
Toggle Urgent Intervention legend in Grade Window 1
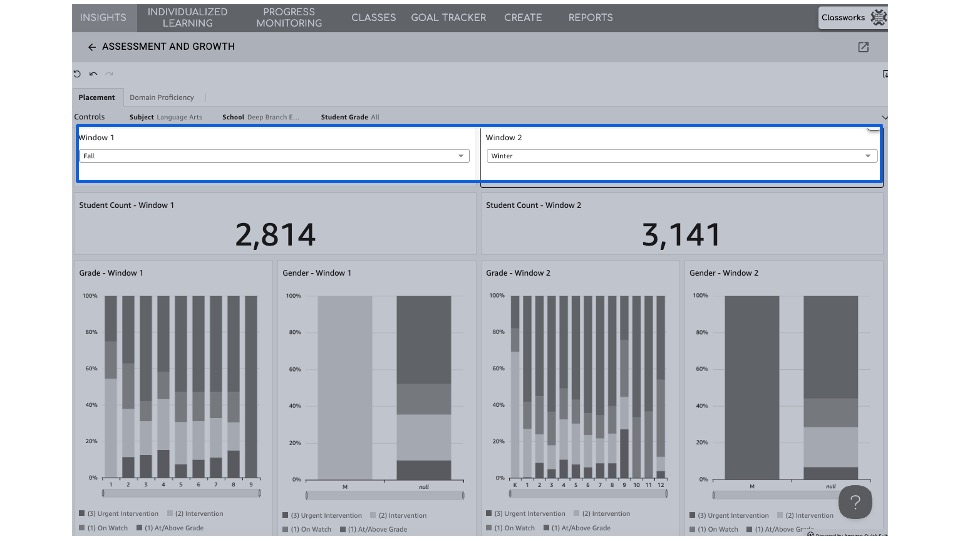(116, 514)
